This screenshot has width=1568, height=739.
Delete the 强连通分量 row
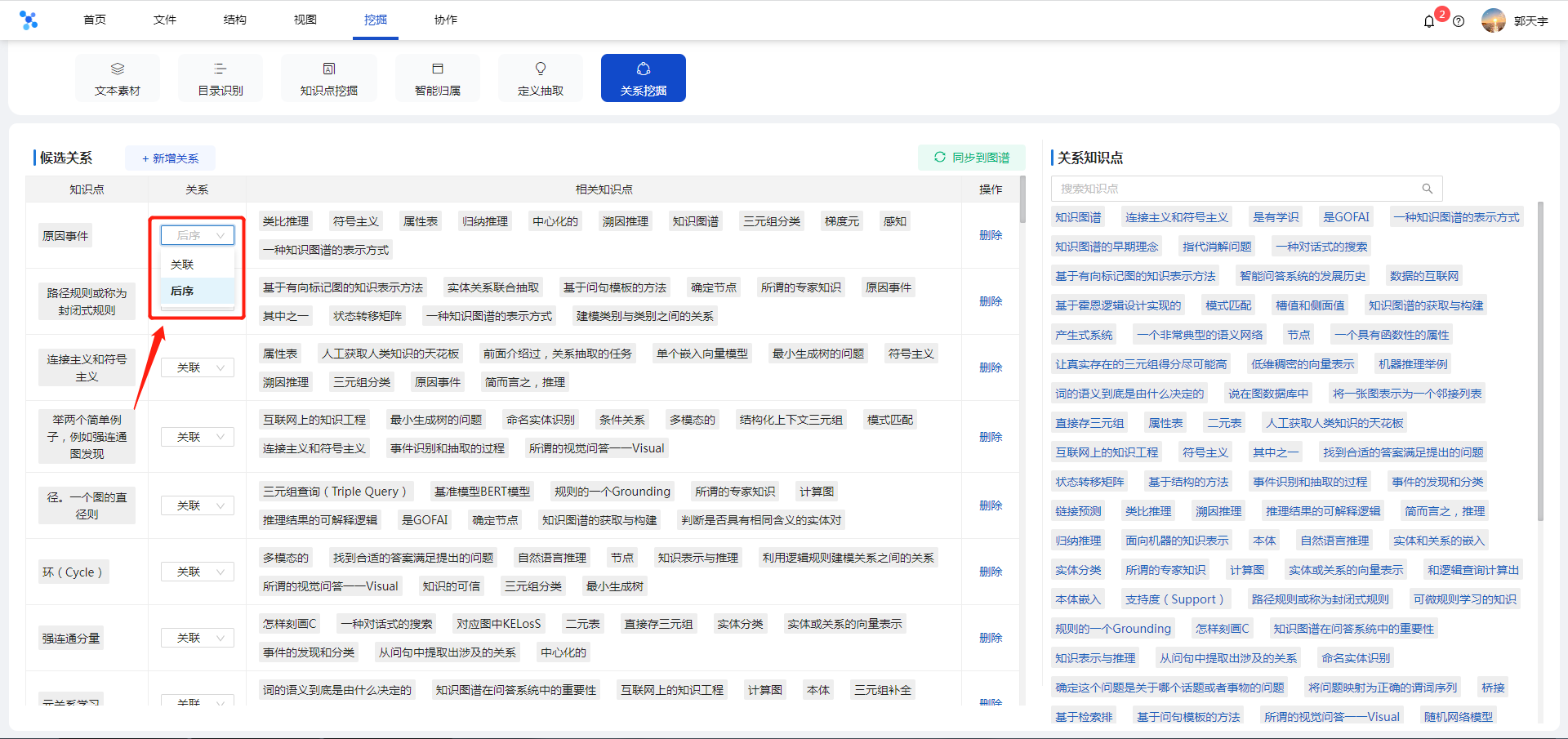[991, 638]
